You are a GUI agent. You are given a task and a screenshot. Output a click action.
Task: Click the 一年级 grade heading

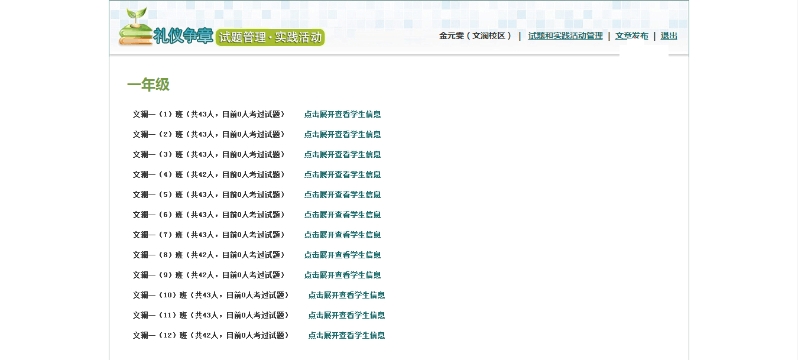coord(148,85)
